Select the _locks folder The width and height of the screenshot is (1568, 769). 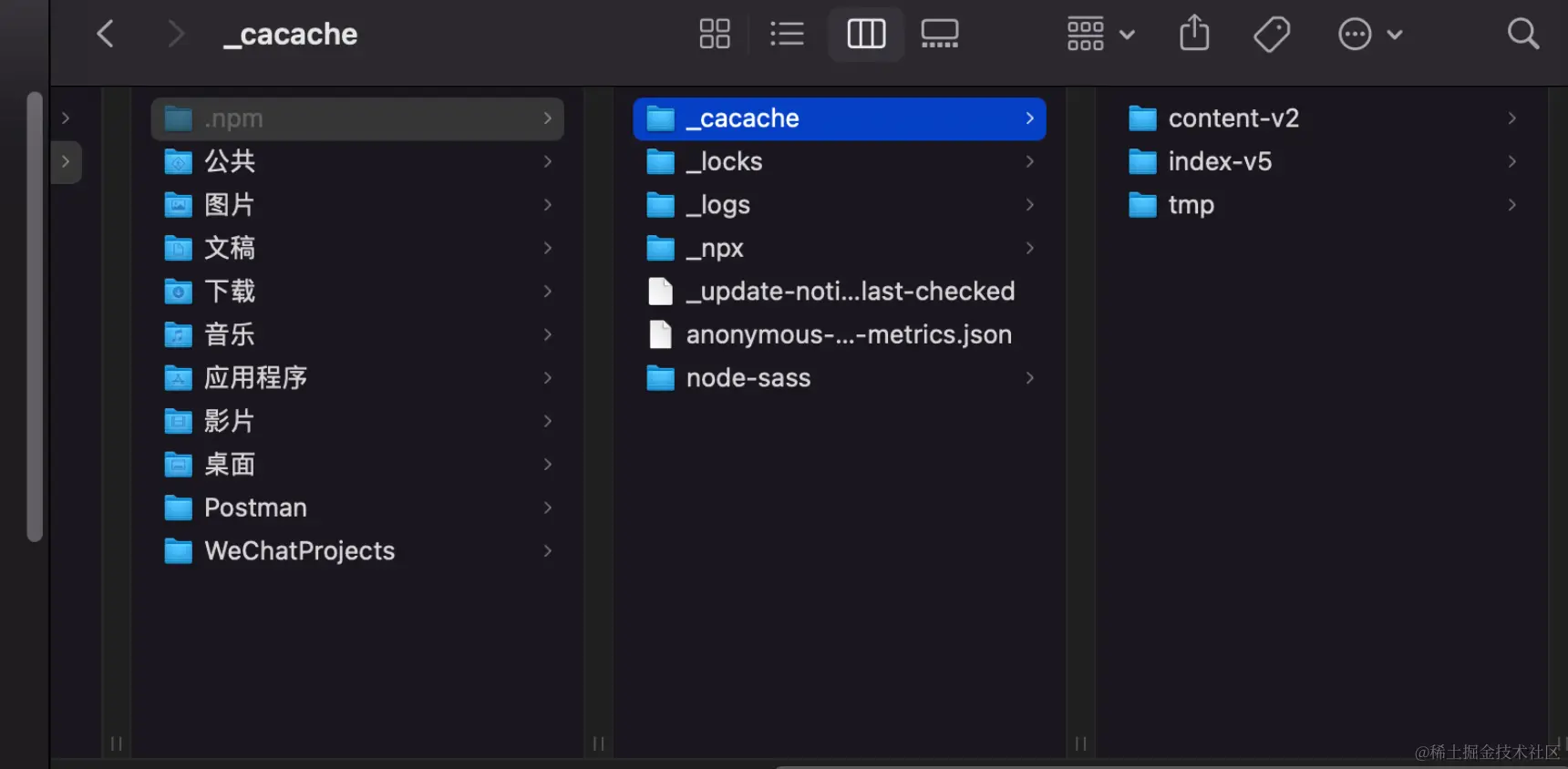731,162
